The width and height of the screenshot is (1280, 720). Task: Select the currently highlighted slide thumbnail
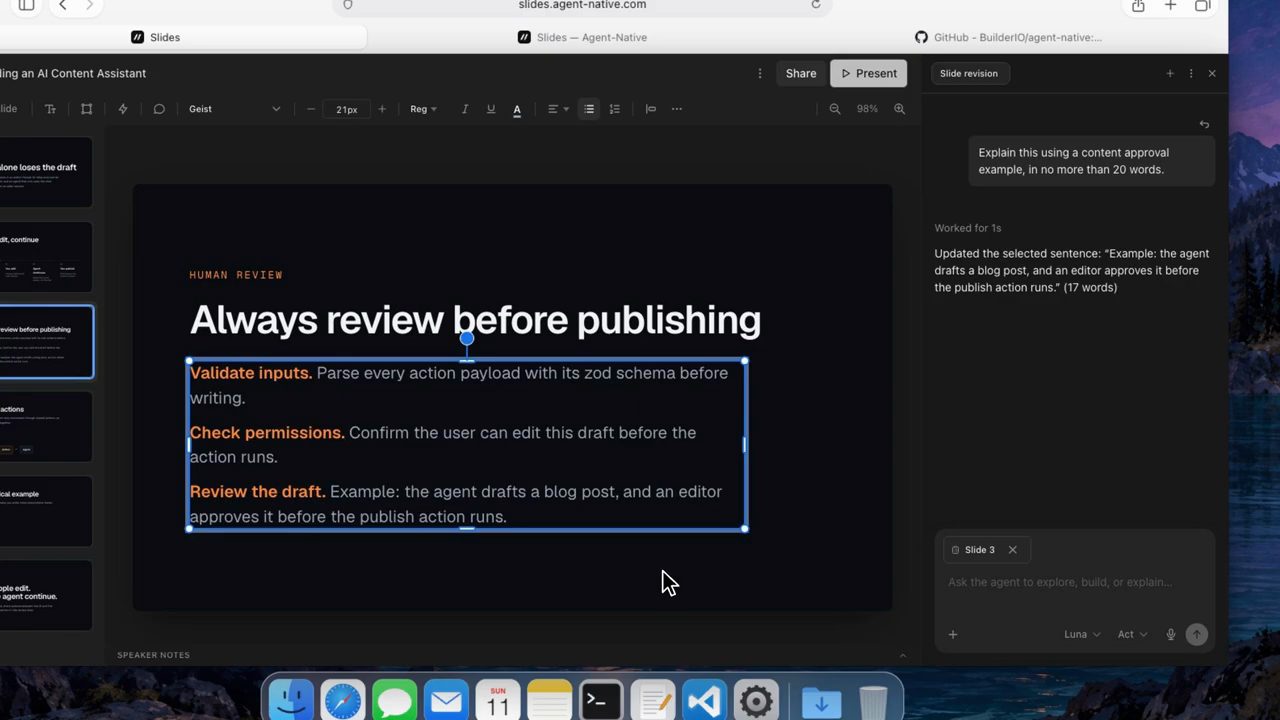(x=46, y=342)
